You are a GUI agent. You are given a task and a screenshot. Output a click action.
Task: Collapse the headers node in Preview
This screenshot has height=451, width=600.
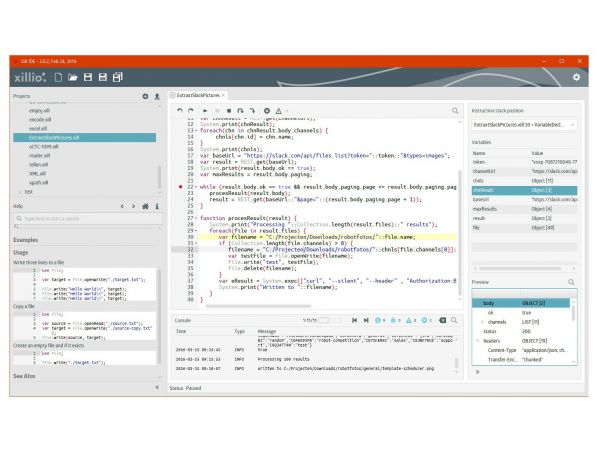click(x=478, y=340)
